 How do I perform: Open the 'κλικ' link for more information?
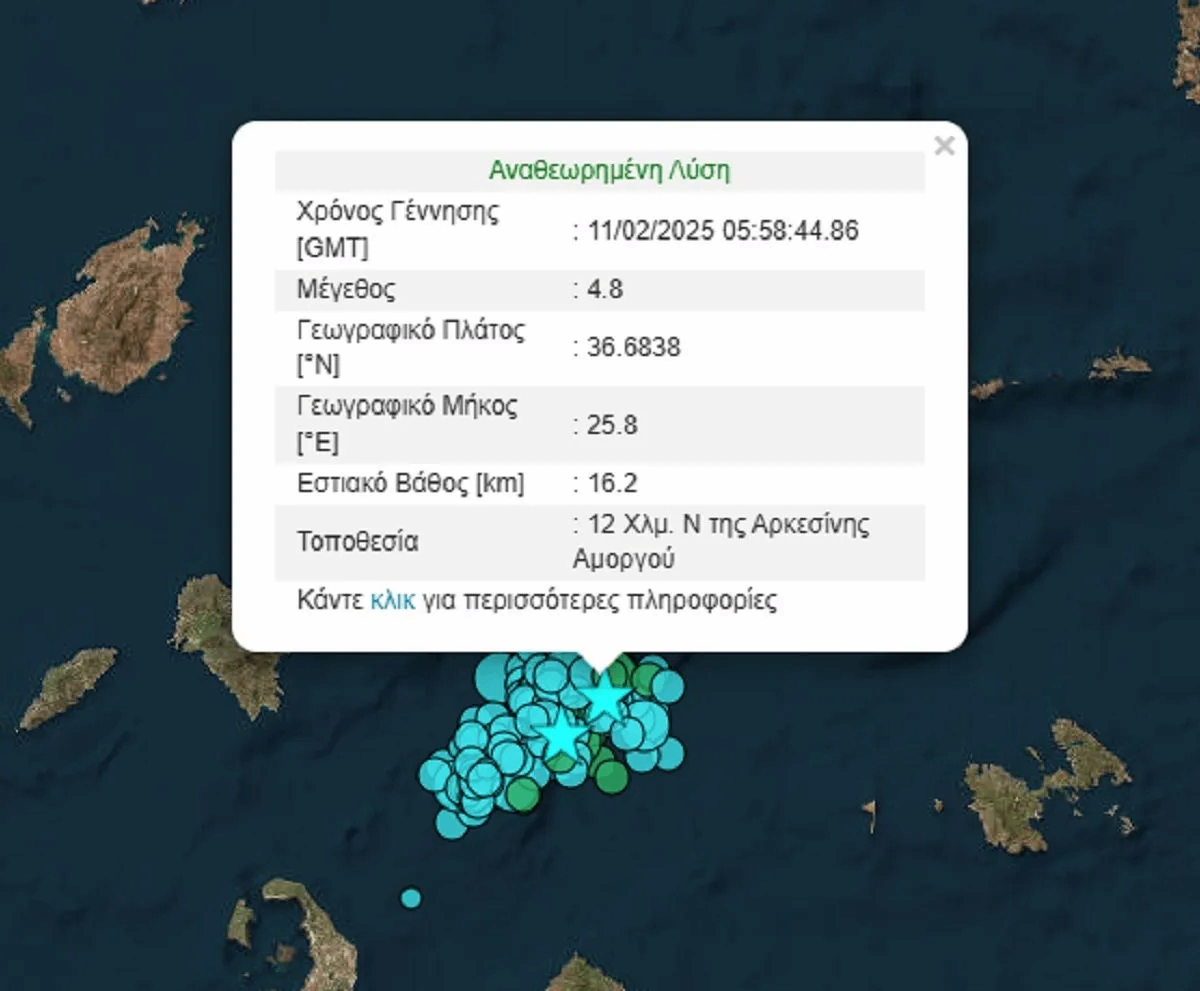tap(392, 601)
